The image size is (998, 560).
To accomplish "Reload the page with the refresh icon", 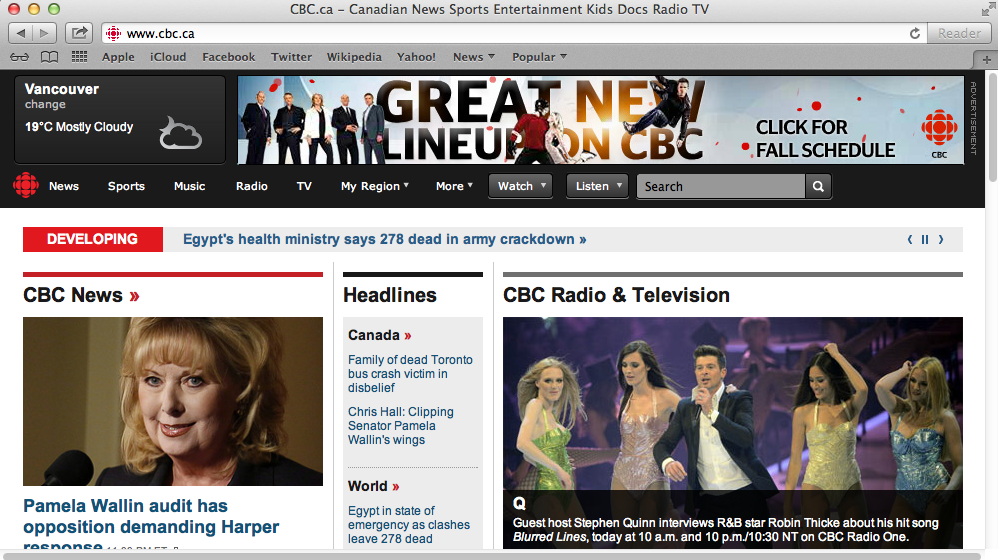I will point(915,34).
